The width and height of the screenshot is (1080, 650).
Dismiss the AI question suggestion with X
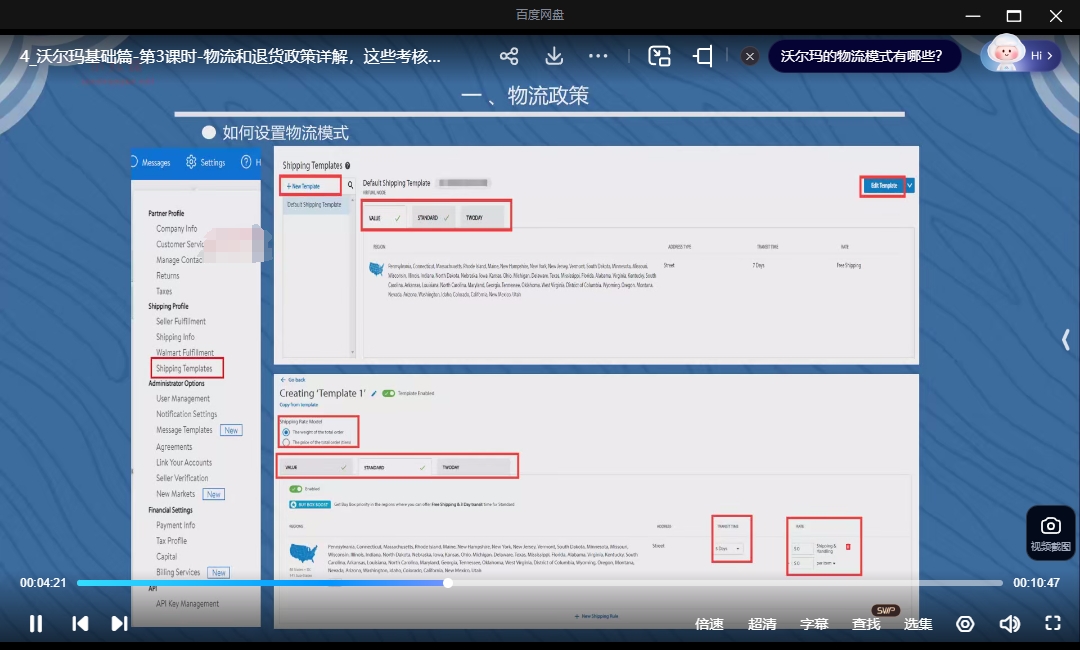[x=750, y=56]
